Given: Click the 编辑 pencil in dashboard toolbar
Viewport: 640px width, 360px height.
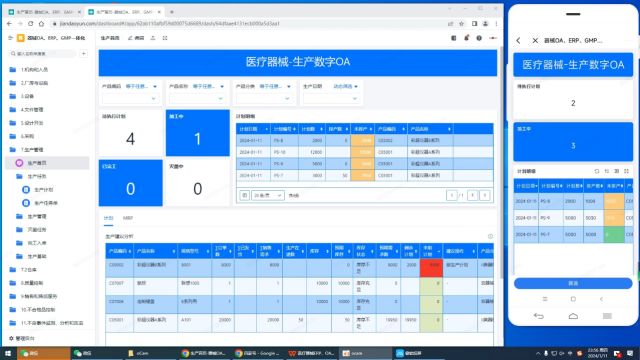Looking at the screenshot, I should pos(136,38).
